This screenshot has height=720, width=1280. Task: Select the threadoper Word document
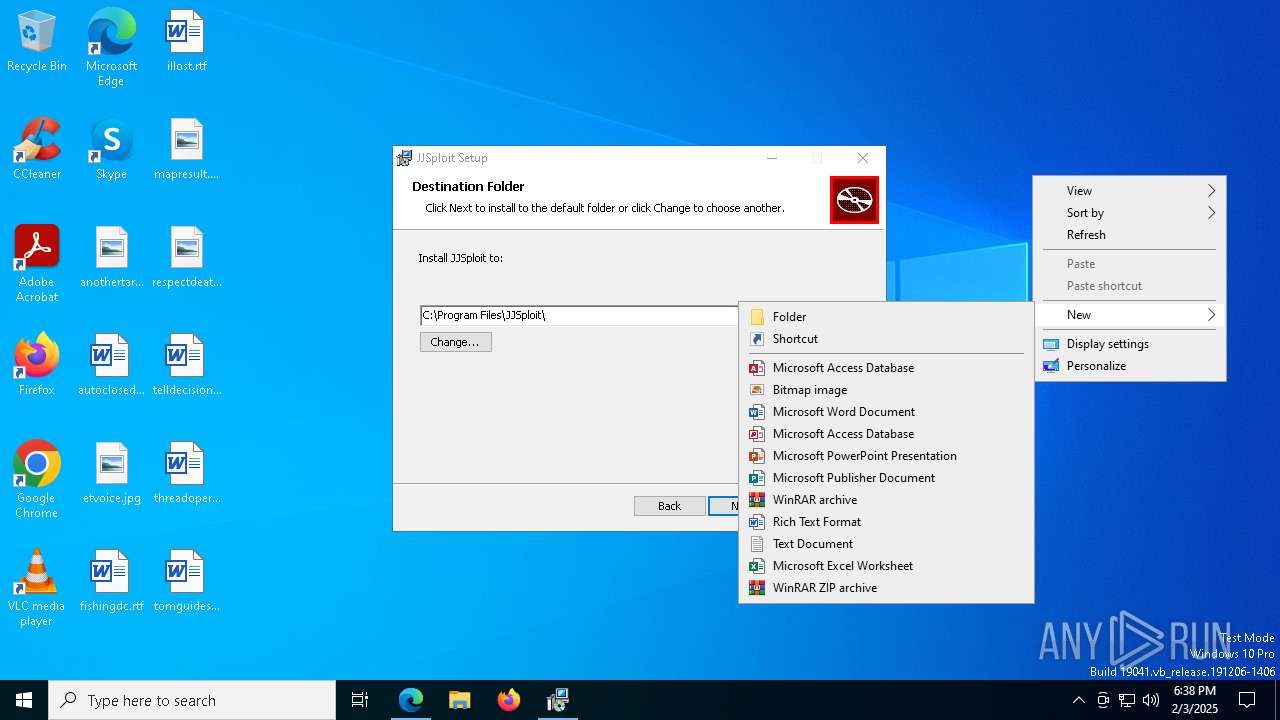[186, 474]
